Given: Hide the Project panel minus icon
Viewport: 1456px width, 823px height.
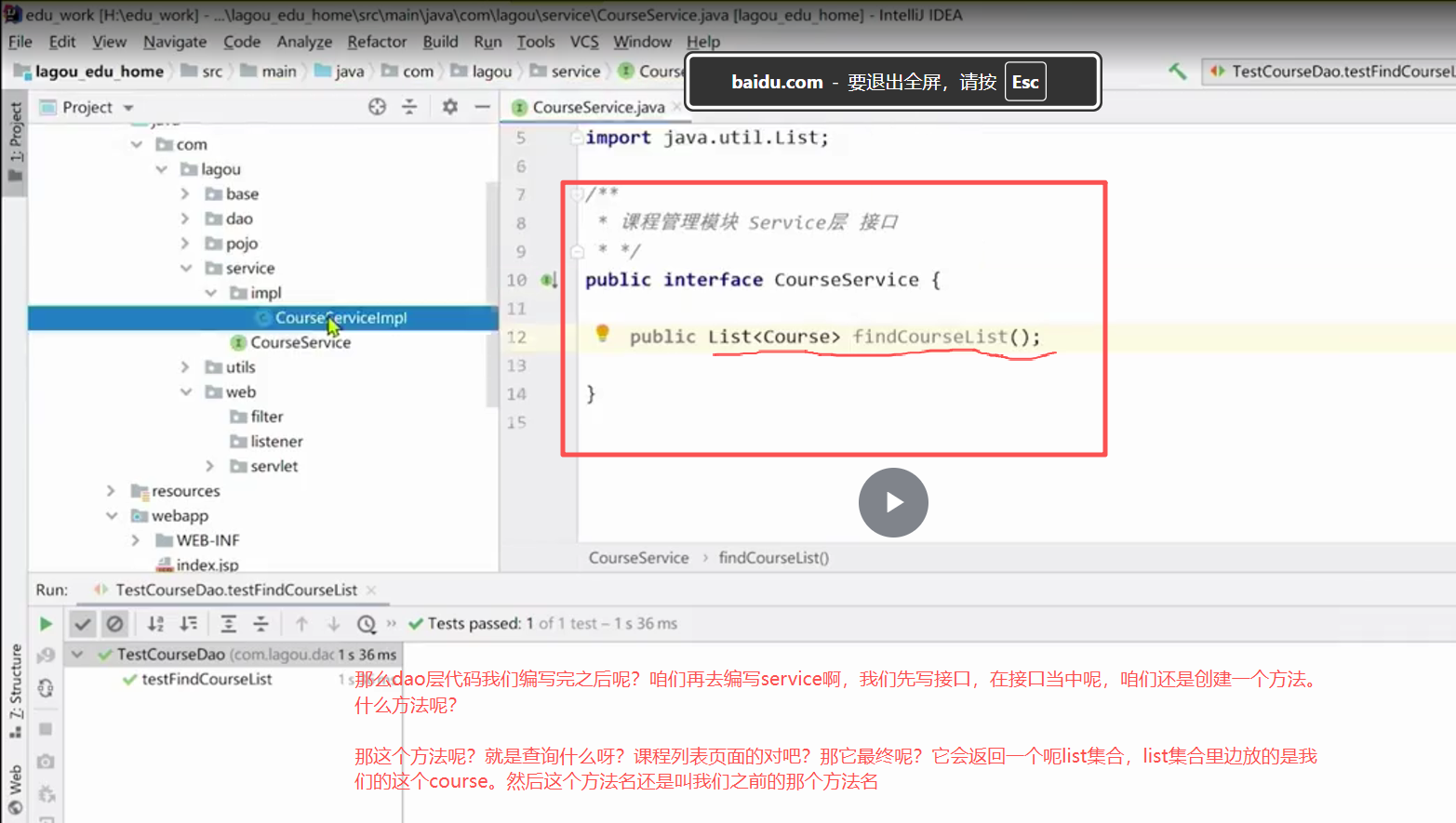Looking at the screenshot, I should click(x=482, y=107).
